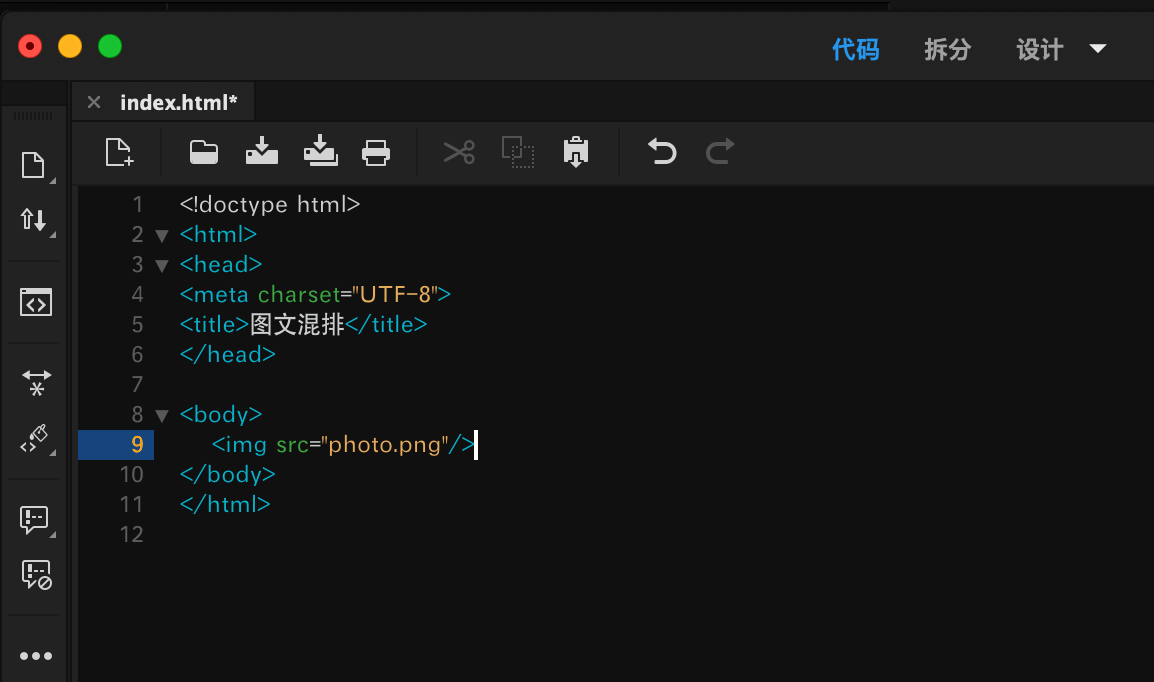
Task: Click the </html> closing tag
Action: click(225, 504)
